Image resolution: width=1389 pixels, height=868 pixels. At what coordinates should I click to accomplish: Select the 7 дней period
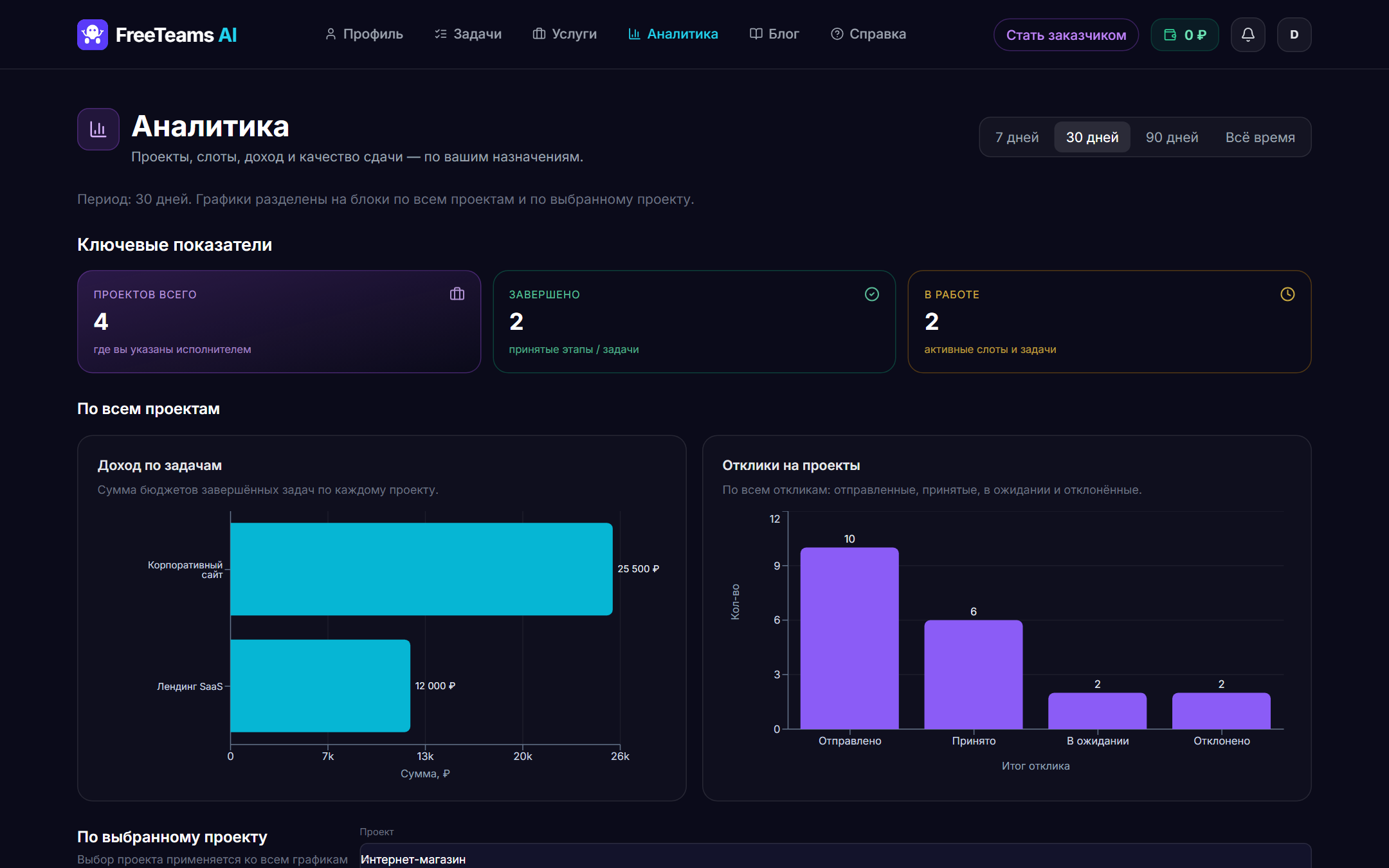[1017, 137]
